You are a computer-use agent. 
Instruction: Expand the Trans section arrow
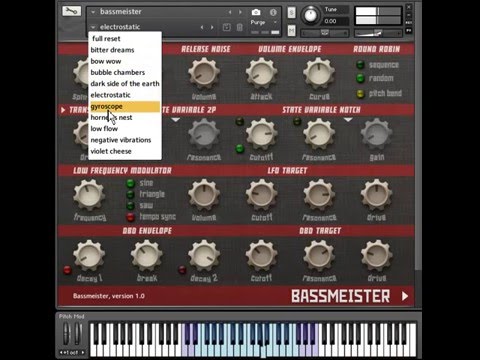pos(63,110)
